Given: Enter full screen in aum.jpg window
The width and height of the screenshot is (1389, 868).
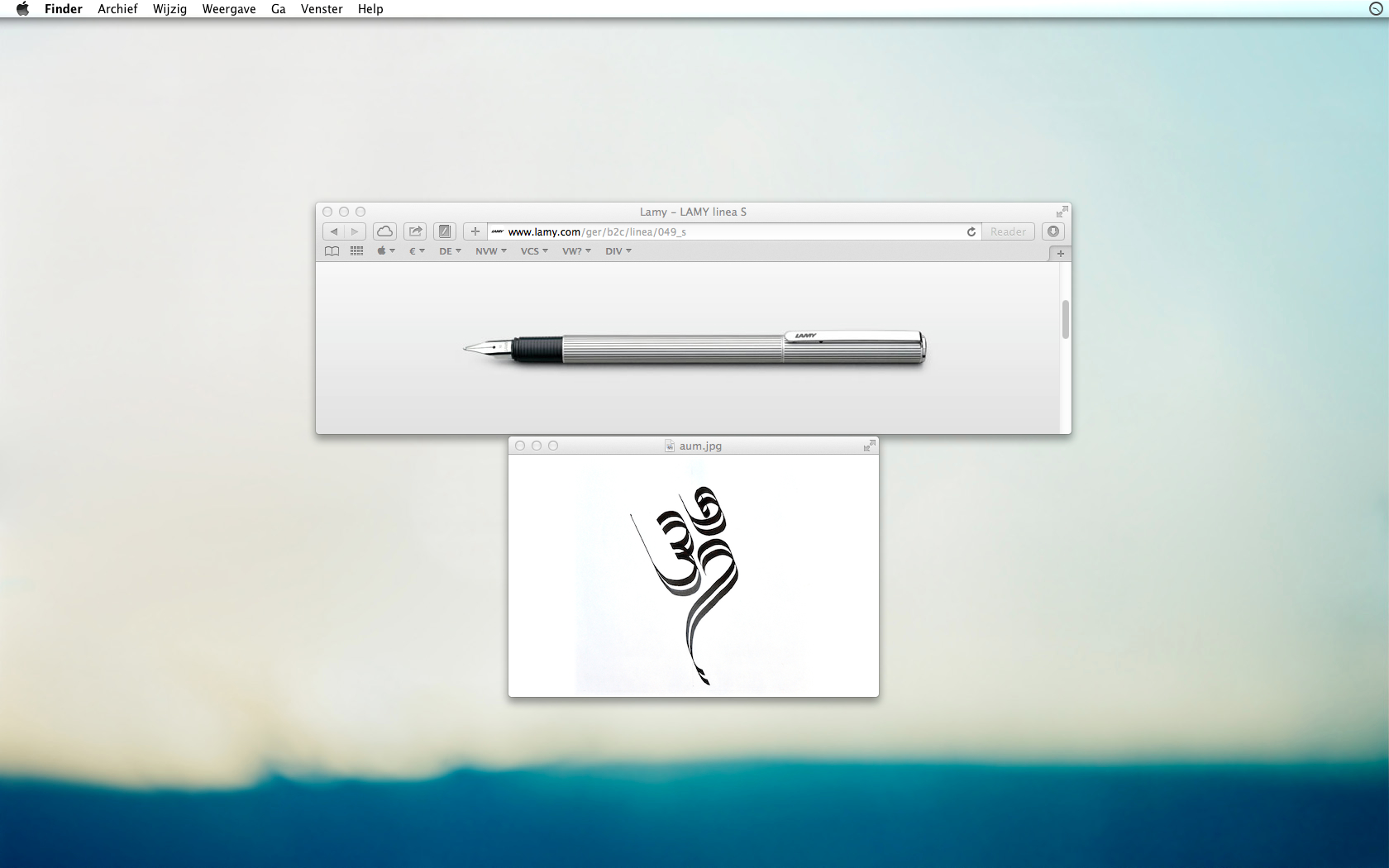Looking at the screenshot, I should (x=869, y=446).
